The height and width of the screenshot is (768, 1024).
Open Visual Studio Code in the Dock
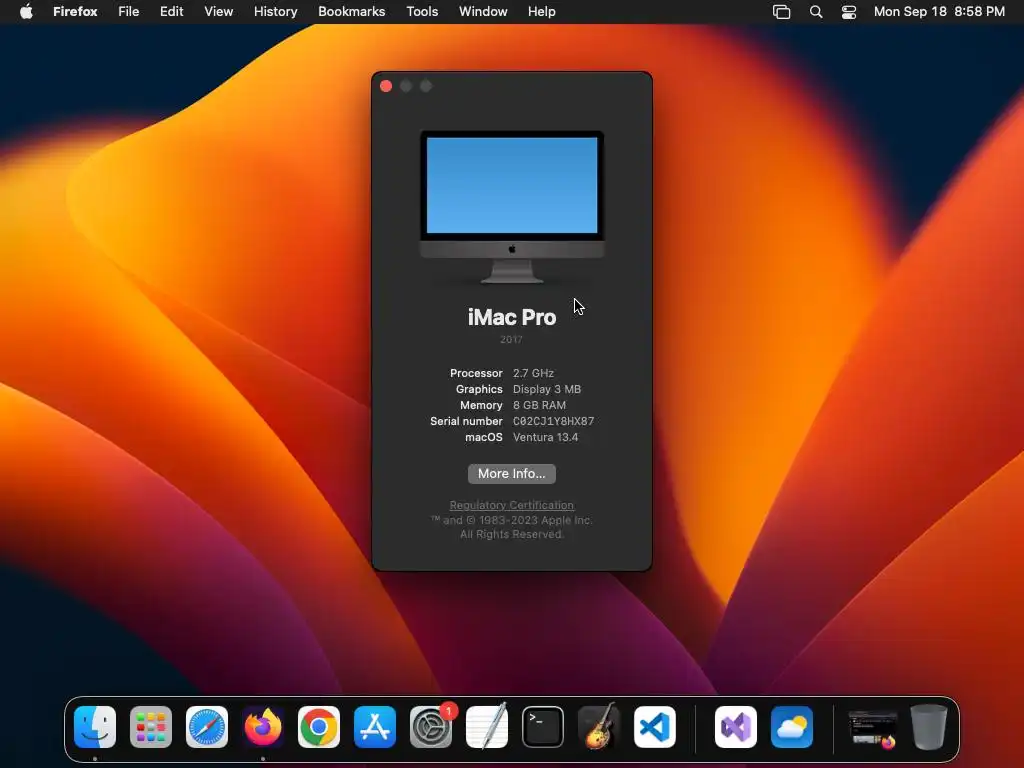655,727
